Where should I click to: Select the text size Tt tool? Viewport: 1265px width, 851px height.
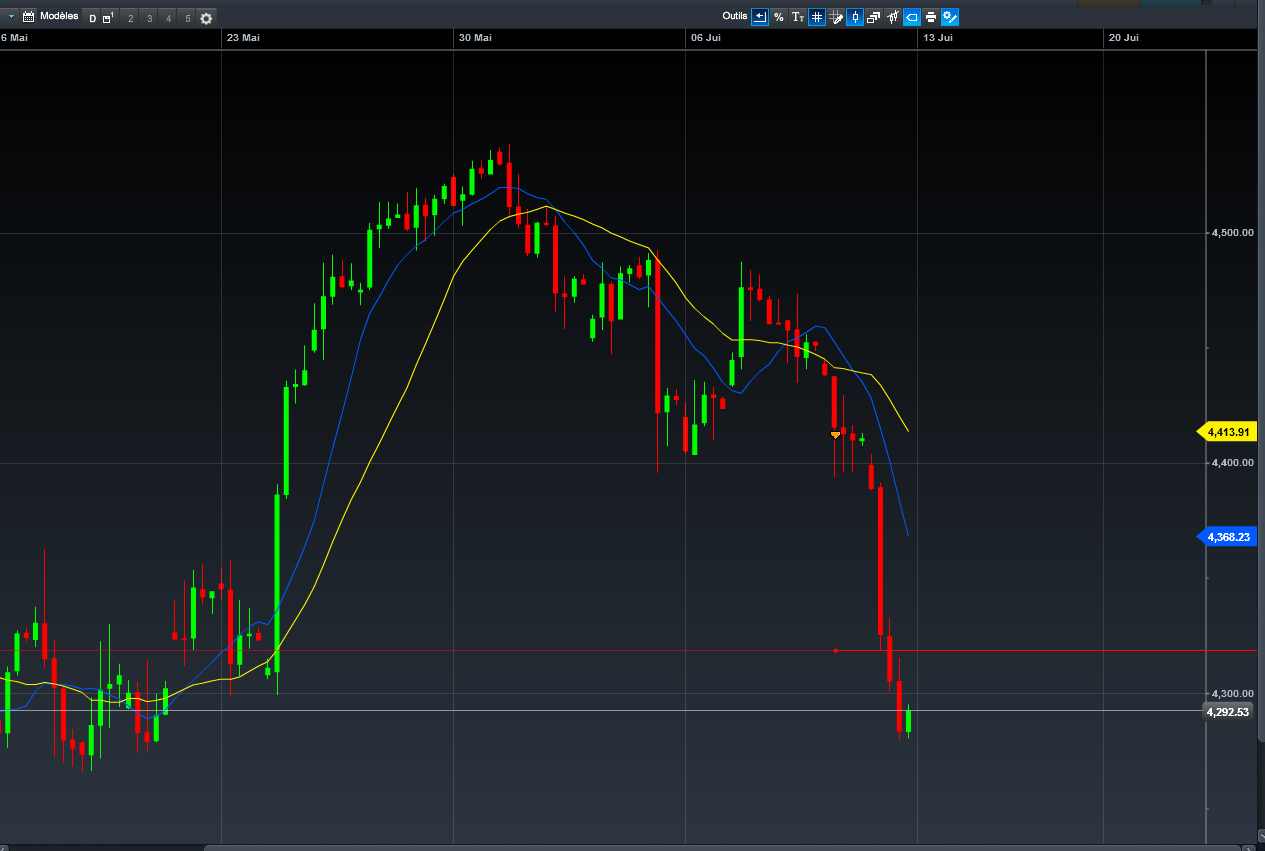point(798,17)
